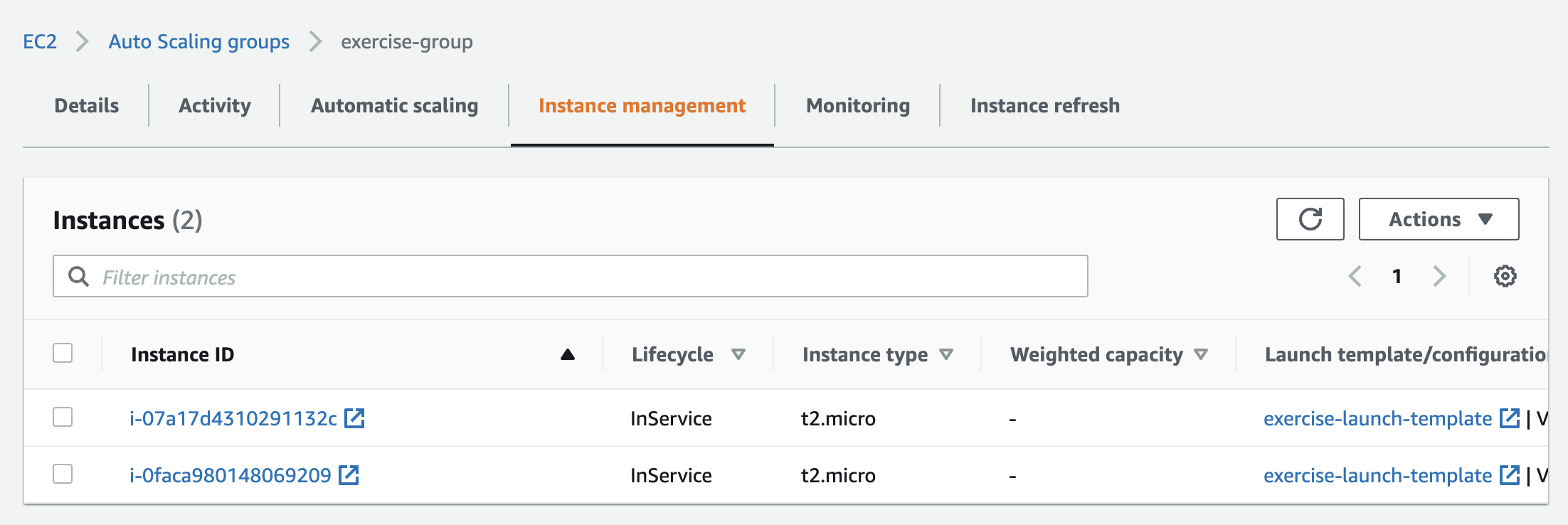Select checkbox for instance i-07a17d4310291132c
The height and width of the screenshot is (525, 1568).
pos(63,417)
